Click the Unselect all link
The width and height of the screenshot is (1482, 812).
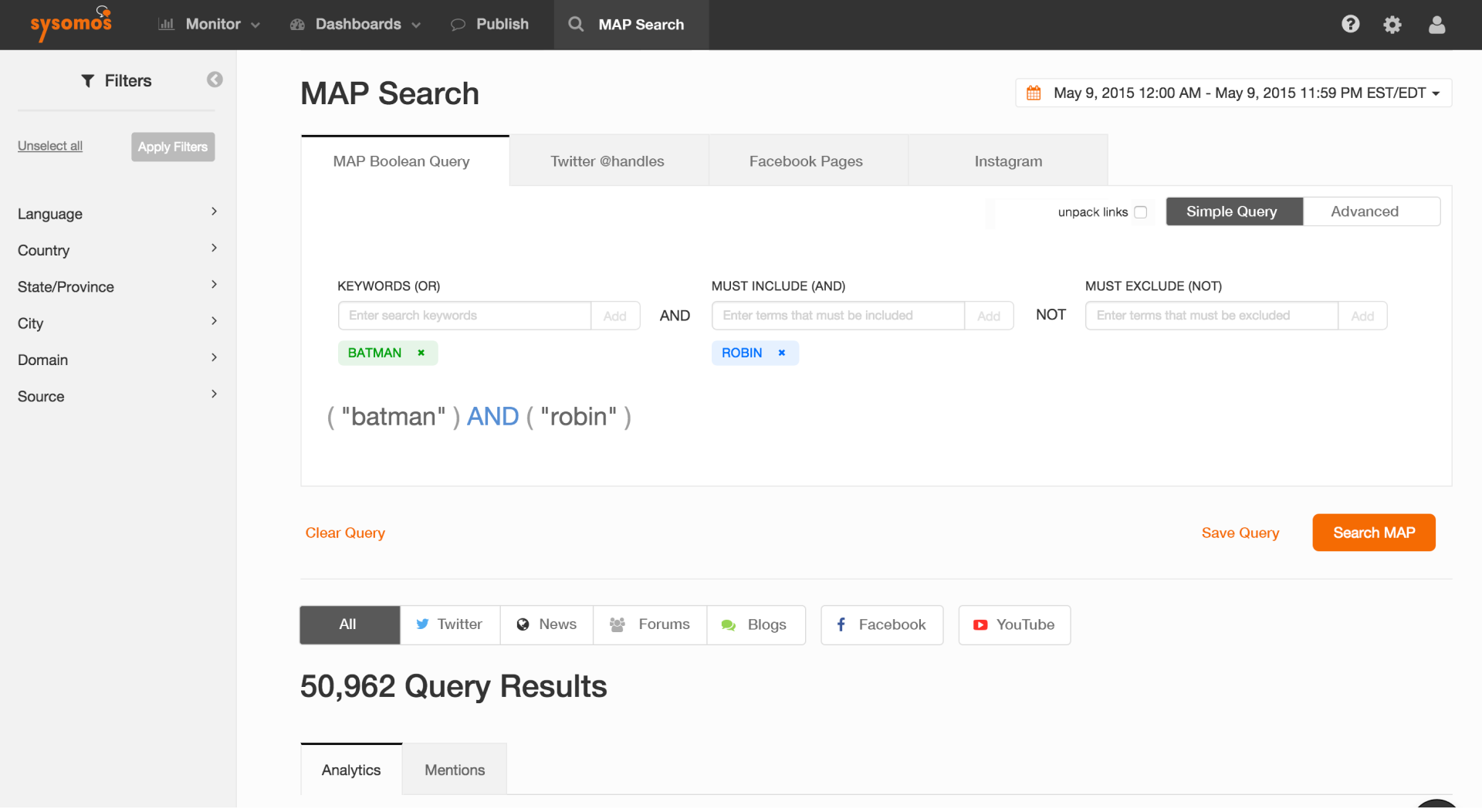pos(50,146)
